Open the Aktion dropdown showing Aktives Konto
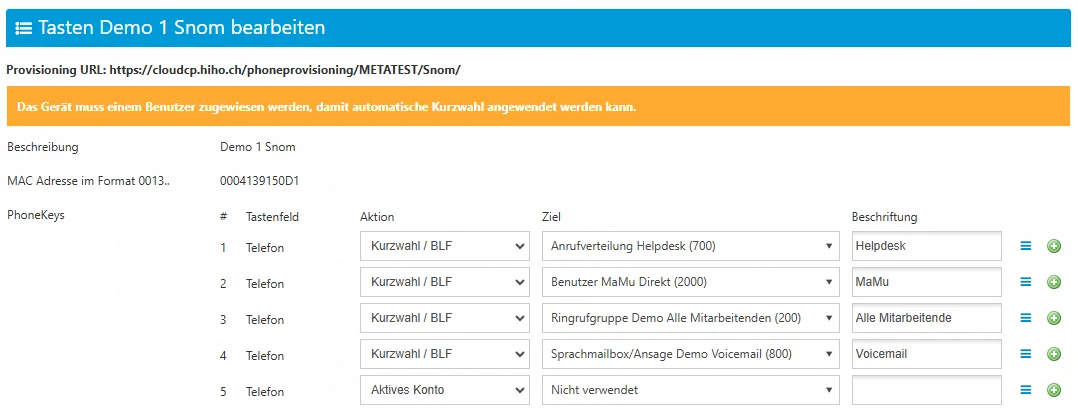The width and height of the screenshot is (1078, 409). click(445, 390)
